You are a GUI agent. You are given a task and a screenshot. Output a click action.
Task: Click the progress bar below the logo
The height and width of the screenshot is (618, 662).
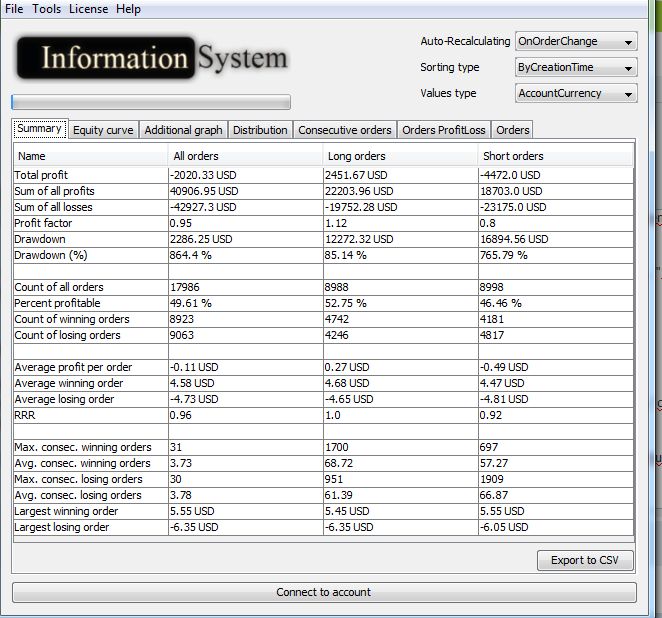pos(151,102)
